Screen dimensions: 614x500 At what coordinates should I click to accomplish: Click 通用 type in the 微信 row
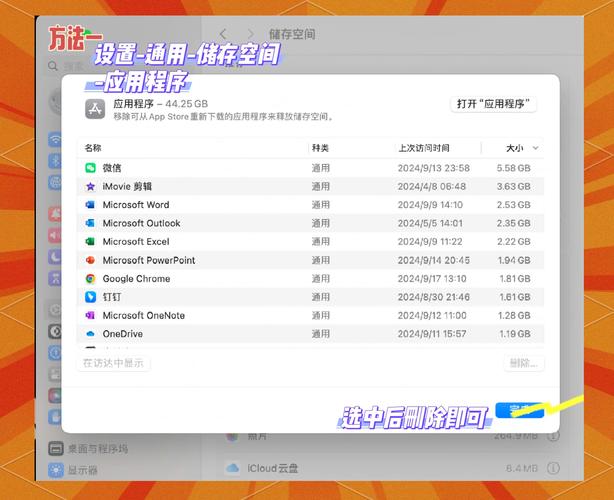[321, 168]
